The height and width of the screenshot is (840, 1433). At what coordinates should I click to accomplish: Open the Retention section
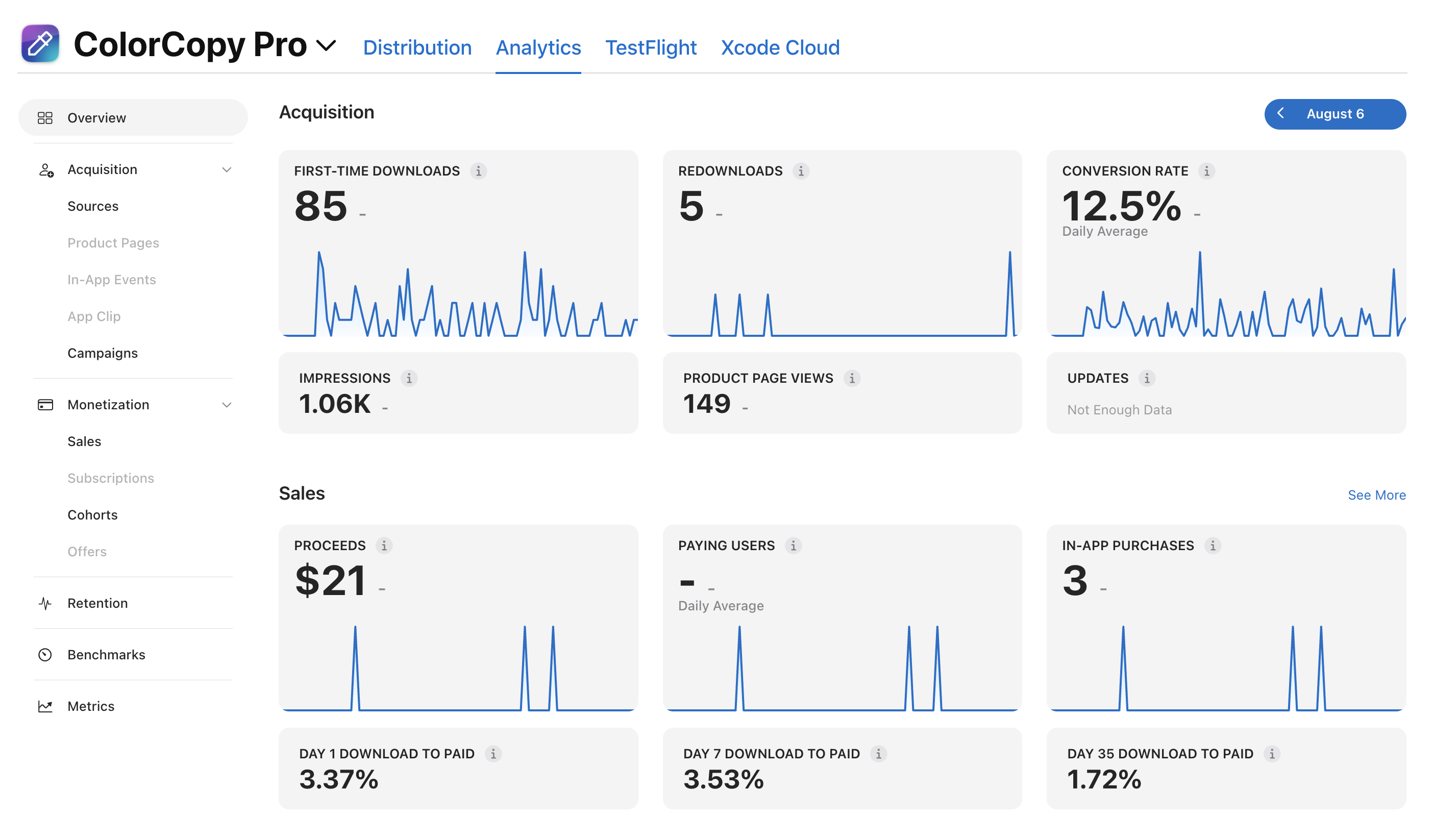pyautogui.click(x=97, y=603)
